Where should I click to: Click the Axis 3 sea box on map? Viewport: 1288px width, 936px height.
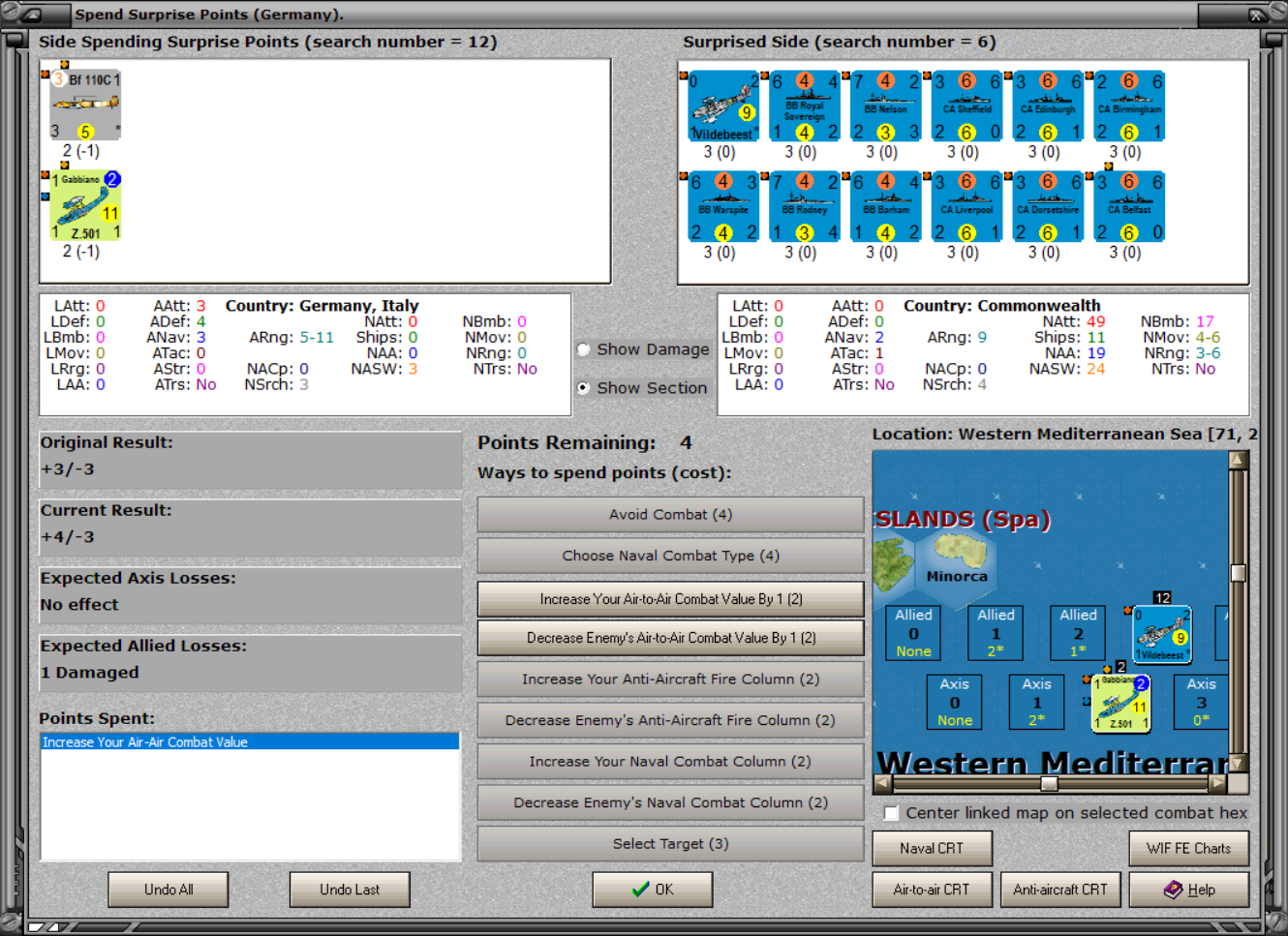[x=1201, y=702]
